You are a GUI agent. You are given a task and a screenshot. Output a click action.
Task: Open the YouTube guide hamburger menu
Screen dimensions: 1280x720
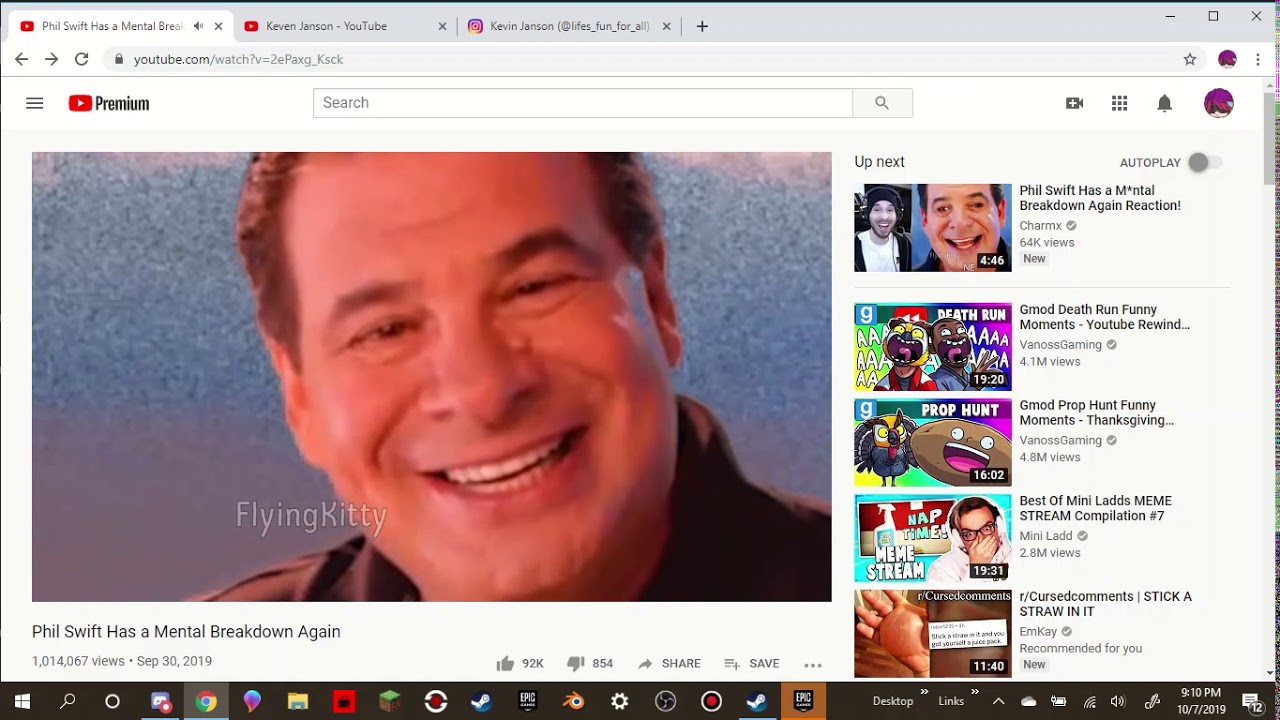pyautogui.click(x=35, y=103)
